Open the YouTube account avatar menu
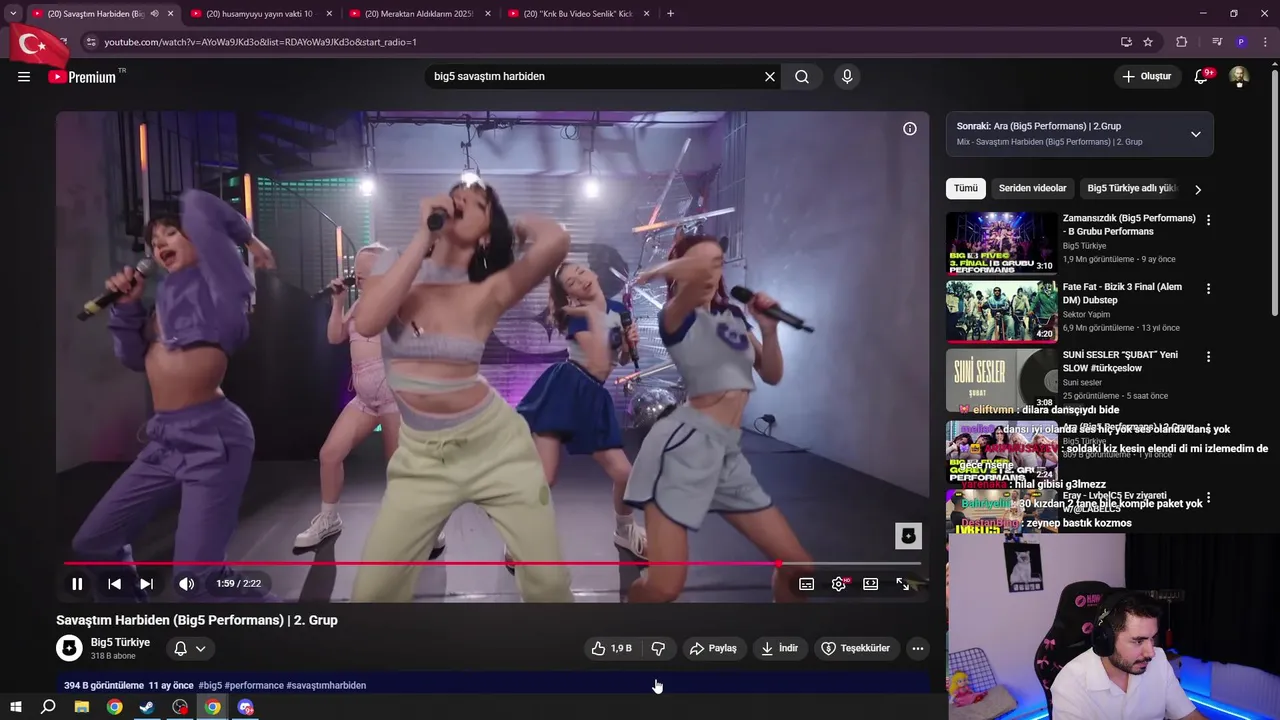The height and width of the screenshot is (720, 1280). pos(1239,77)
